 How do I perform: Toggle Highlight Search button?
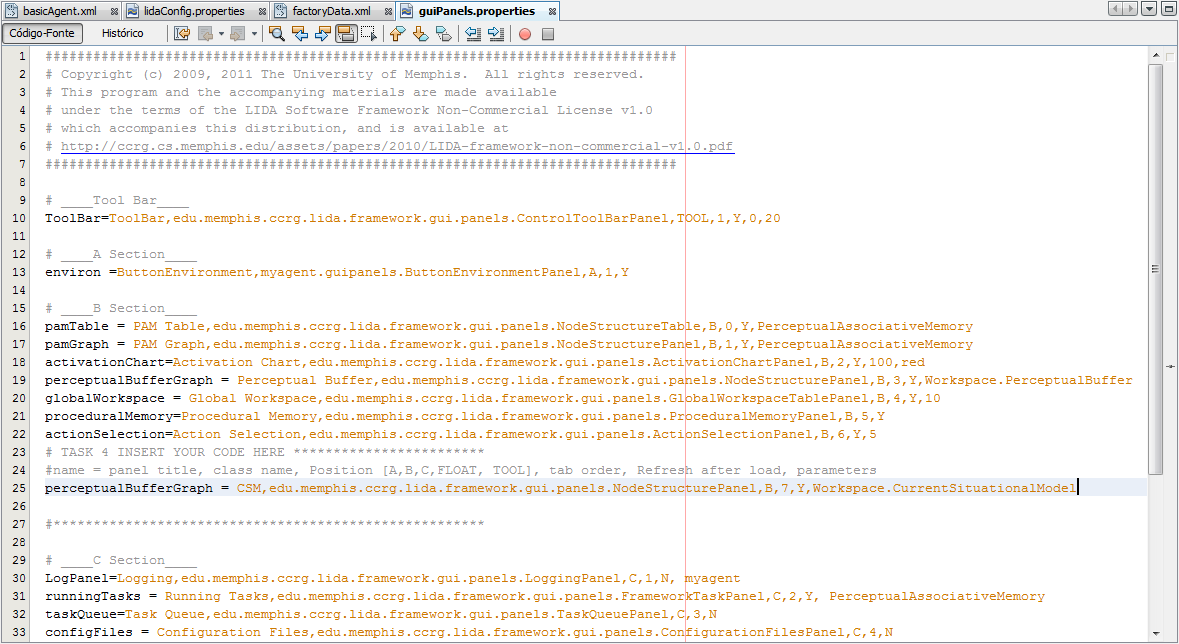(345, 33)
